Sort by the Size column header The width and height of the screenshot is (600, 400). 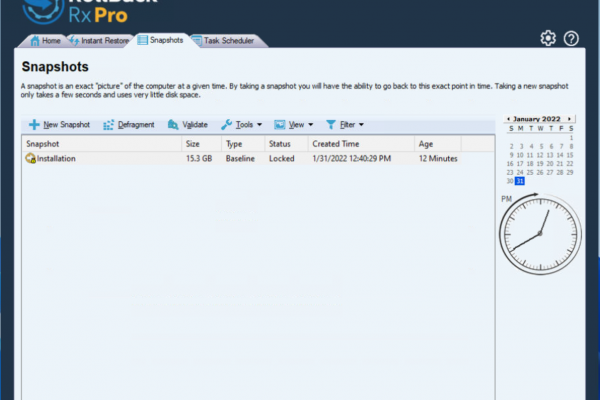[x=202, y=144]
